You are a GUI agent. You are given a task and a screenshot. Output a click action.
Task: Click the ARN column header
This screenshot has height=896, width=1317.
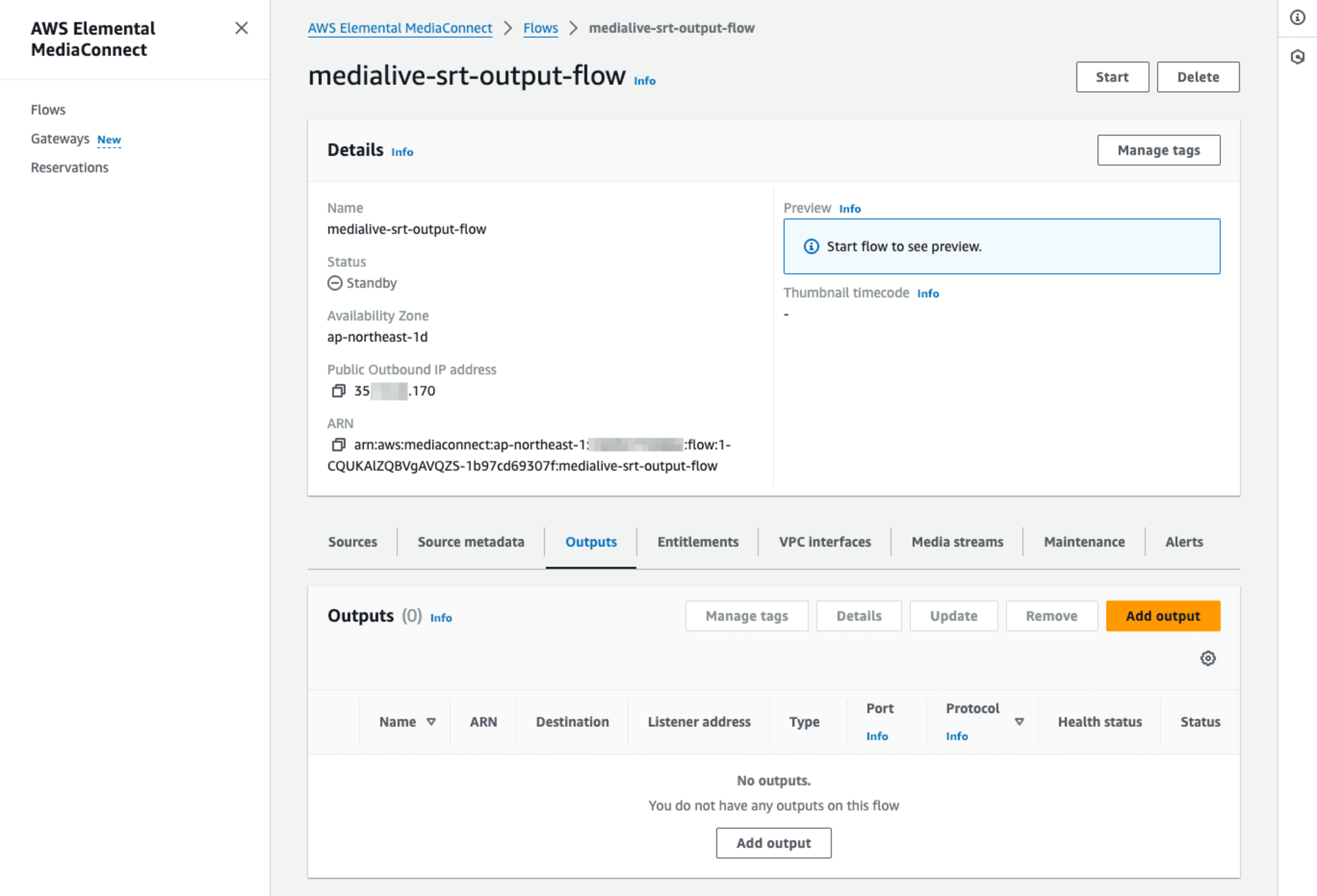[483, 722]
